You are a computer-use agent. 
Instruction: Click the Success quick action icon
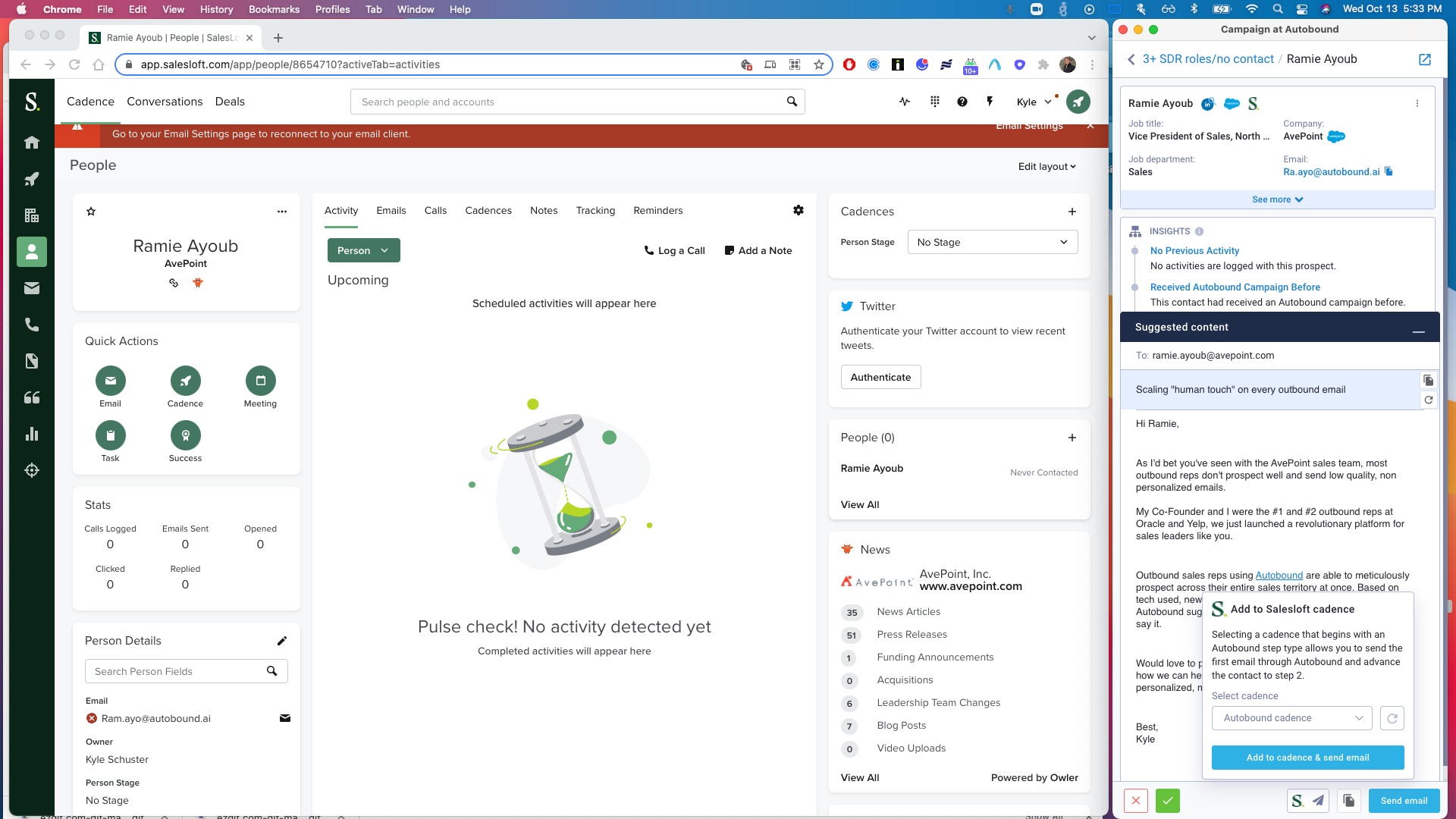coord(185,435)
